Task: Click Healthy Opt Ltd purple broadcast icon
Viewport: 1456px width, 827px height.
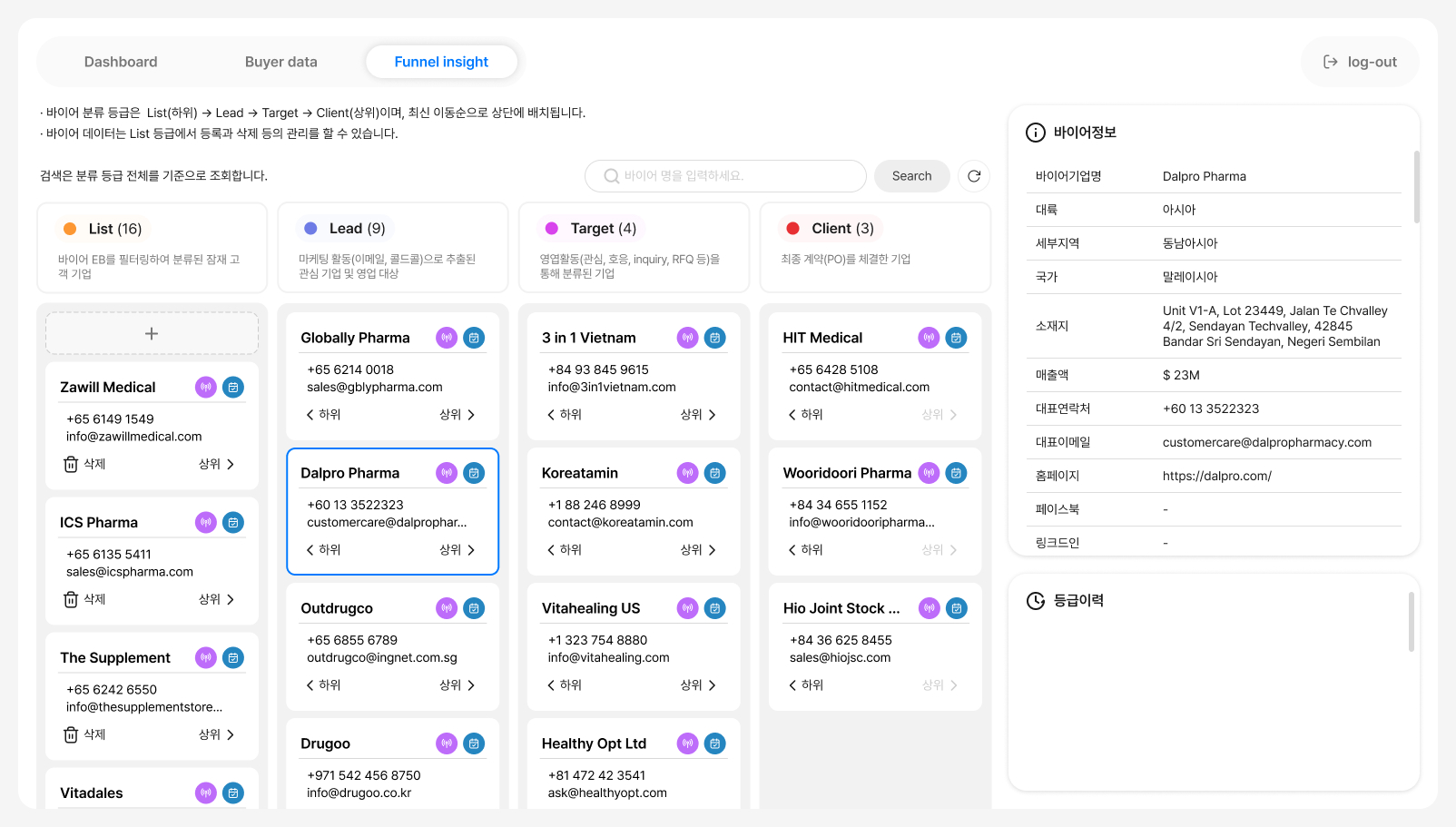Action: (688, 743)
